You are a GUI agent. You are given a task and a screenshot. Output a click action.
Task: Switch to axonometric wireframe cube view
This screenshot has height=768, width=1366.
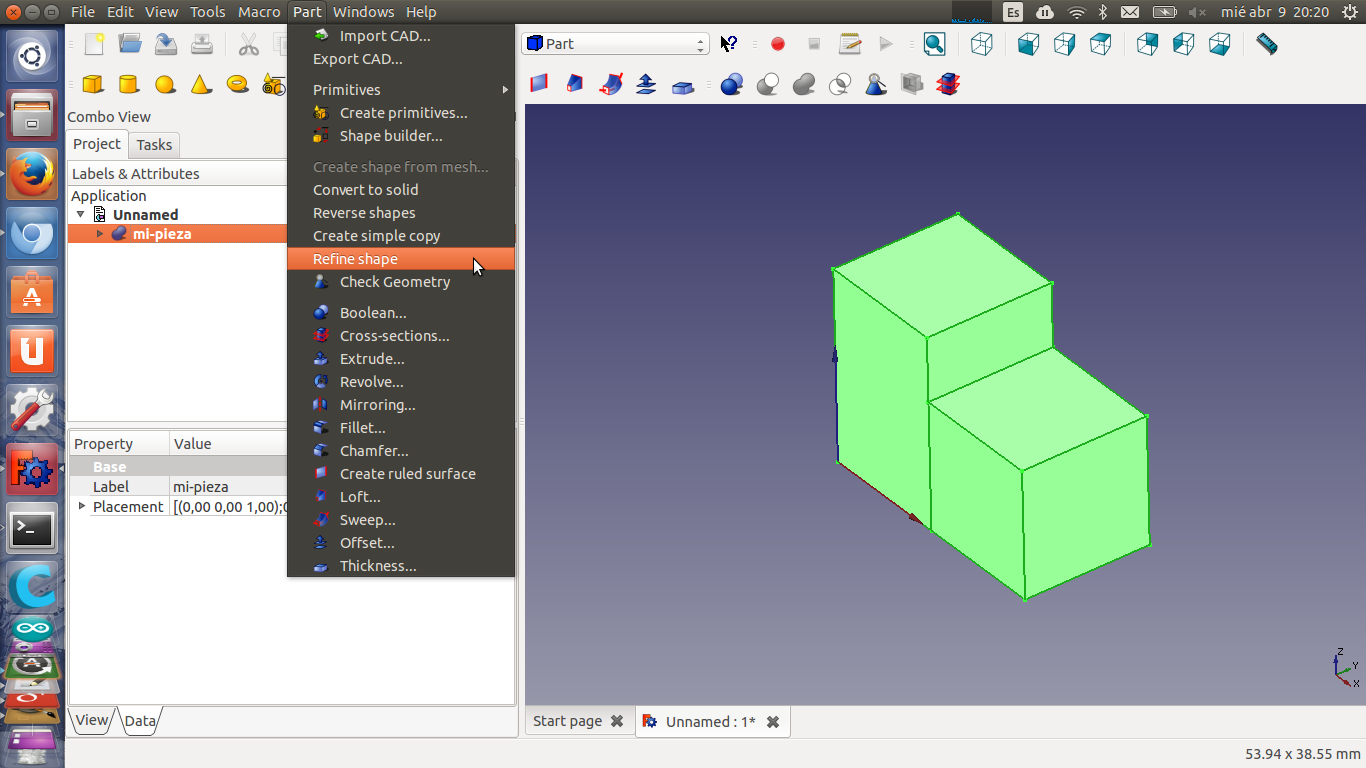pyautogui.click(x=982, y=44)
